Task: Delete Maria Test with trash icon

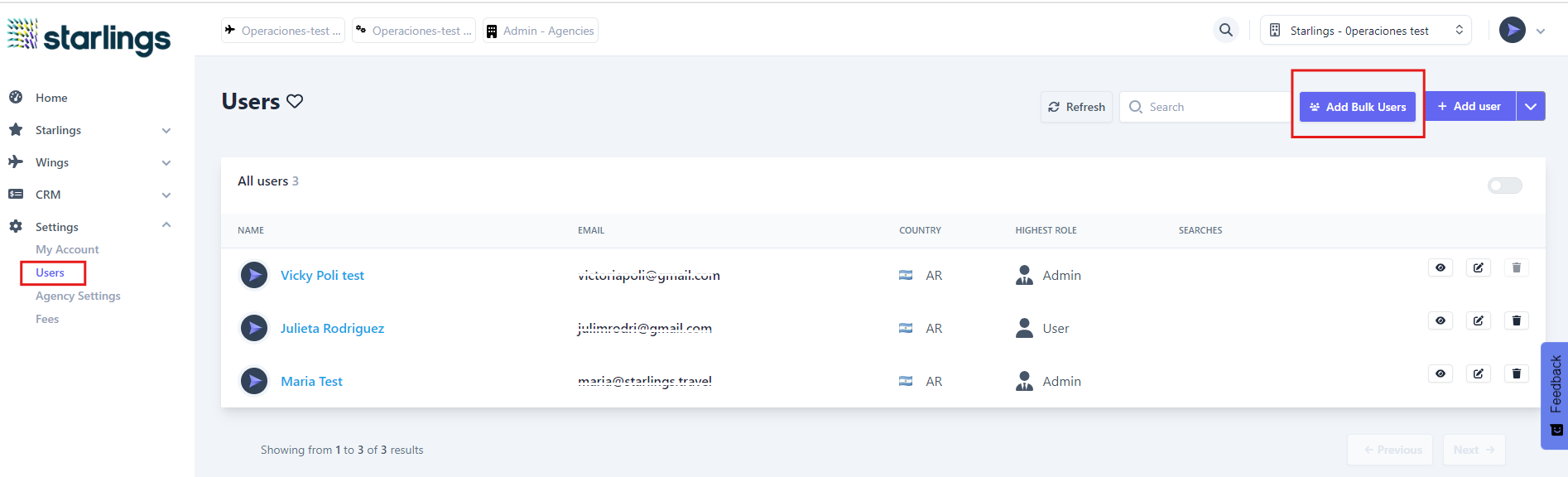Action: 1516,373
